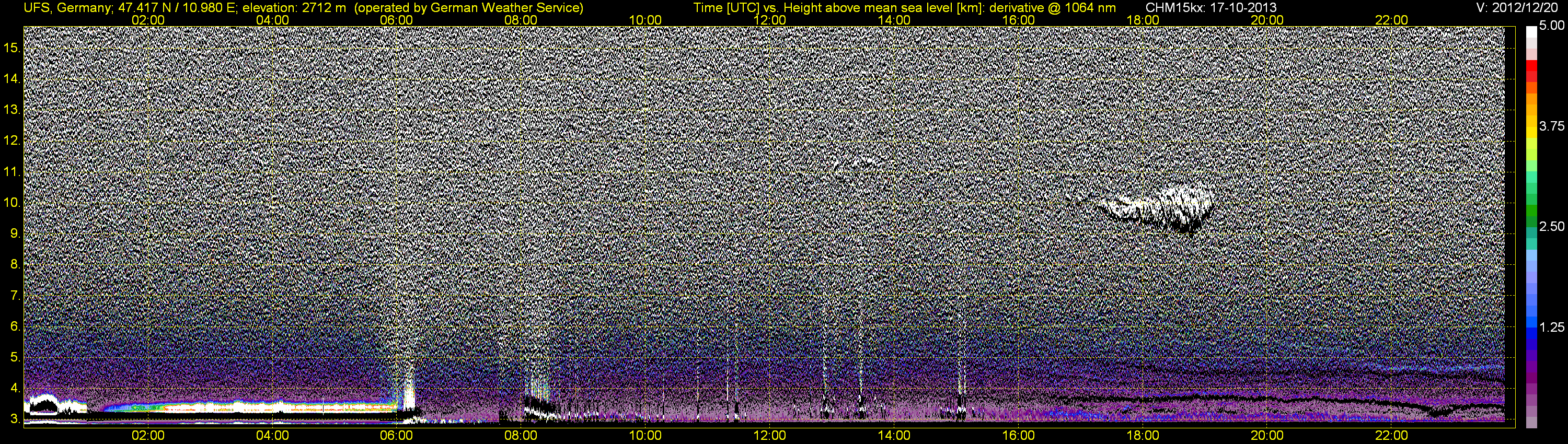Select the text '(operated by German Weather Service)'
Viewport: 1568px width, 444px height.
coord(468,8)
